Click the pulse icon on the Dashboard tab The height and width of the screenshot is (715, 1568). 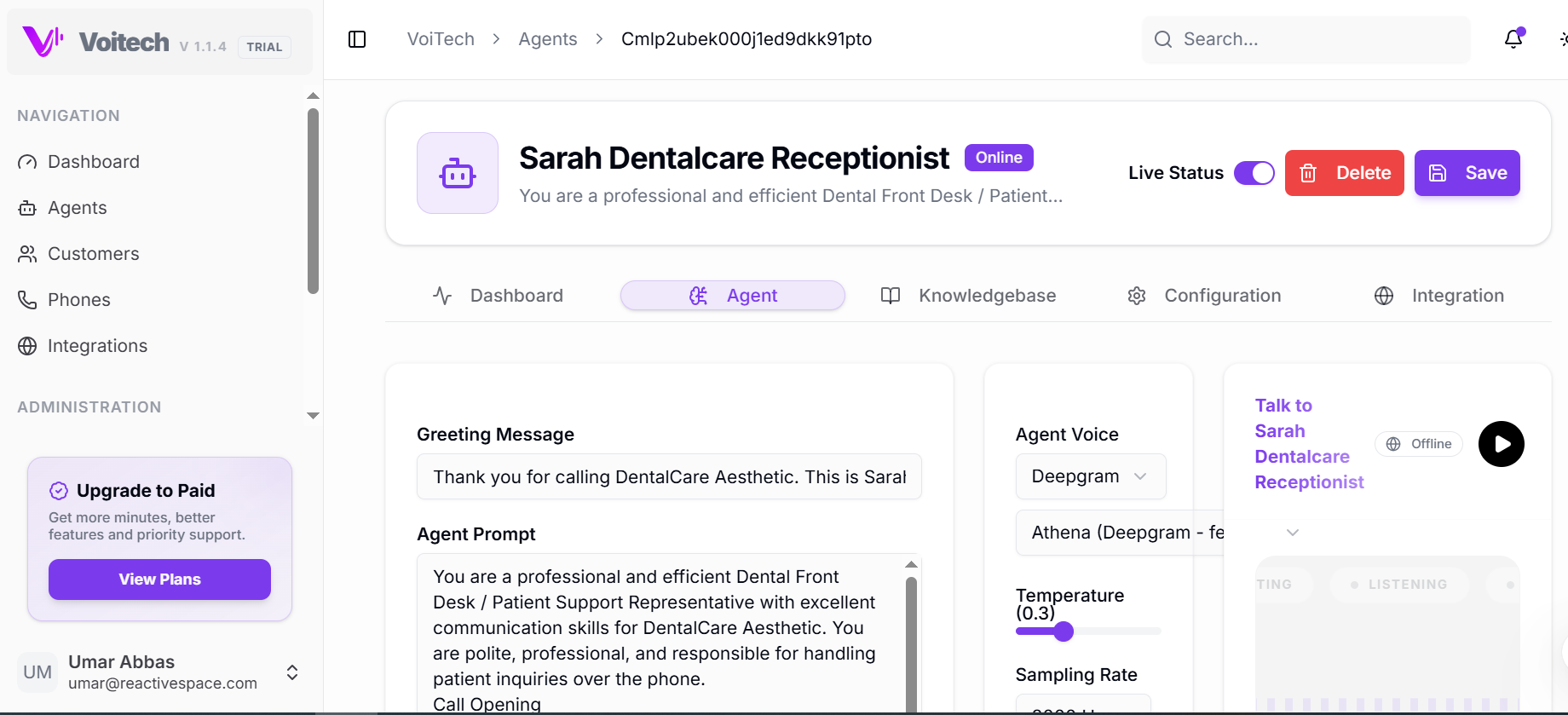(442, 296)
